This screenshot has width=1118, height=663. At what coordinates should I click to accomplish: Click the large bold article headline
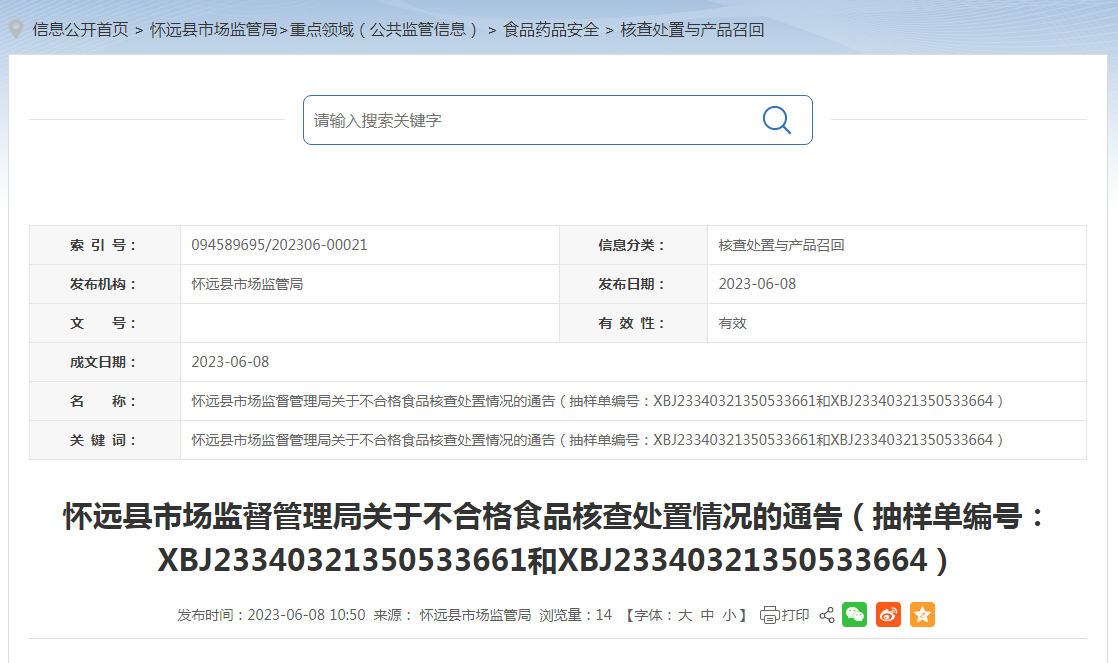pos(554,538)
